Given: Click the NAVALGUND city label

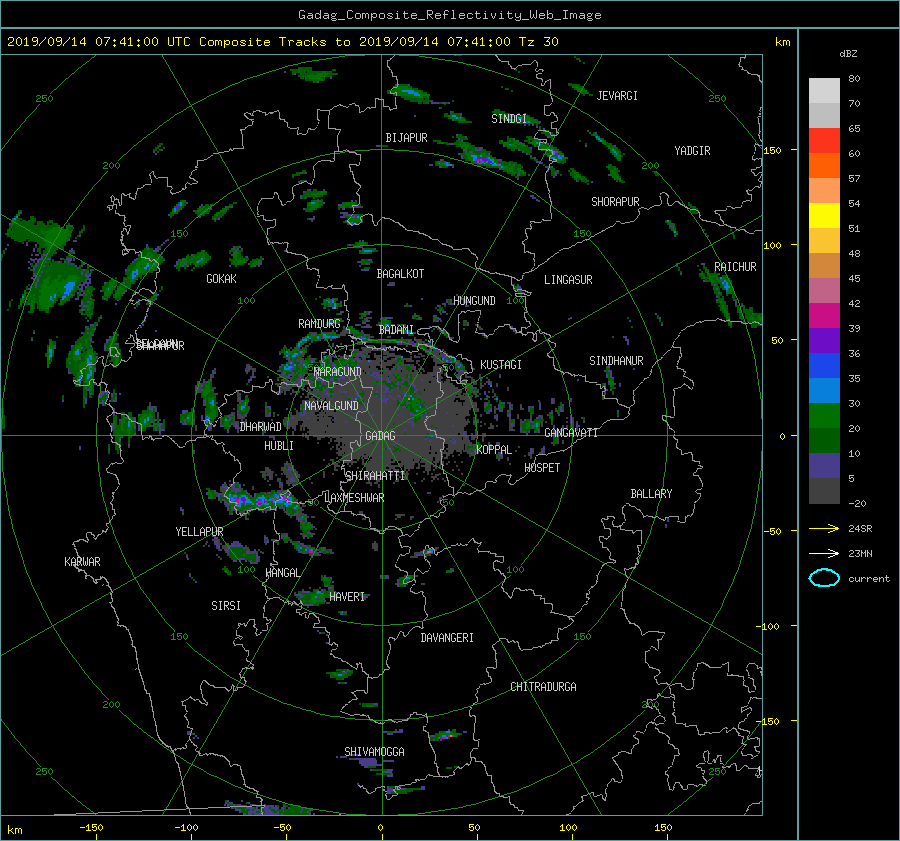Looking at the screenshot, I should click(x=331, y=406).
